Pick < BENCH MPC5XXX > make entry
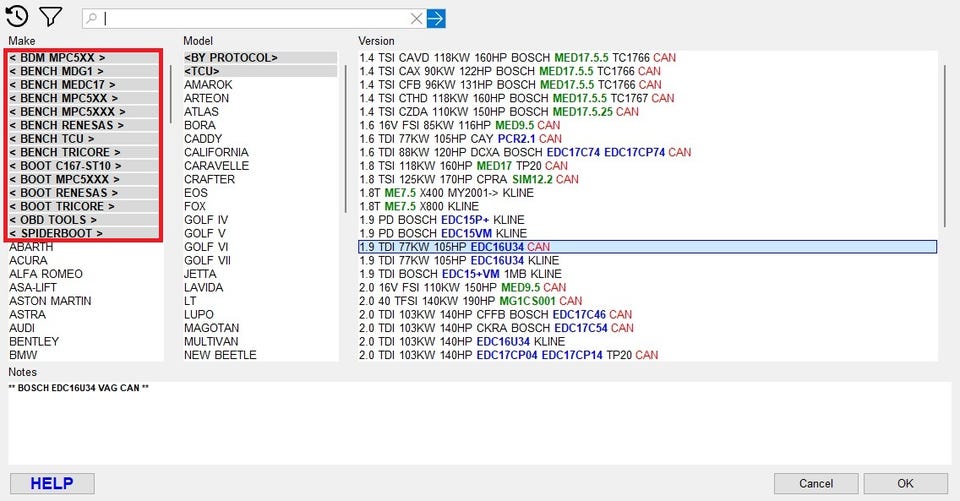Screen dimensions: 960x501 click(83, 111)
